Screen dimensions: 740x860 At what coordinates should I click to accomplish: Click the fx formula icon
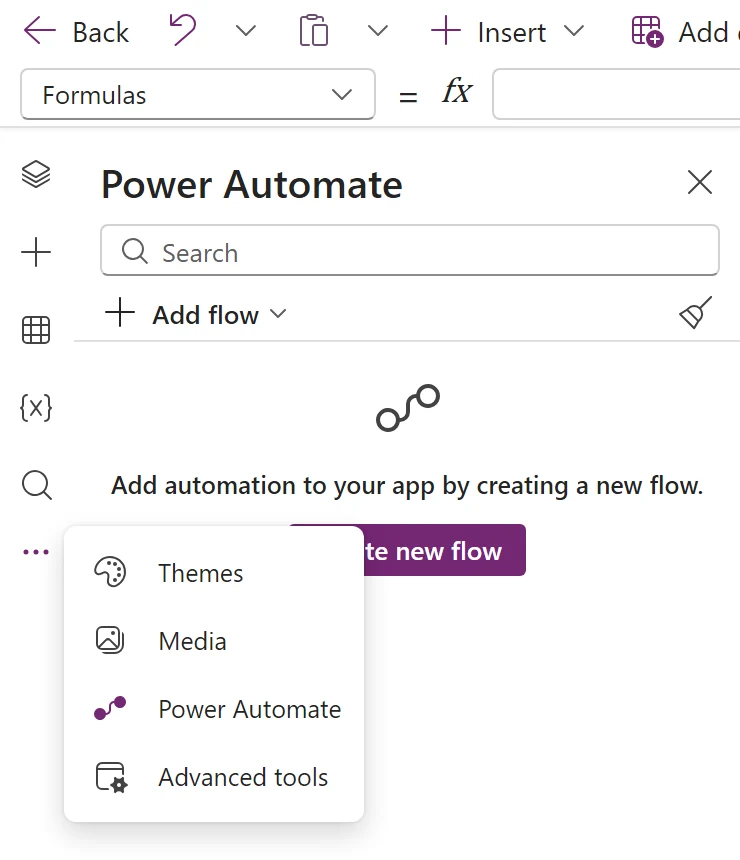click(x=456, y=90)
